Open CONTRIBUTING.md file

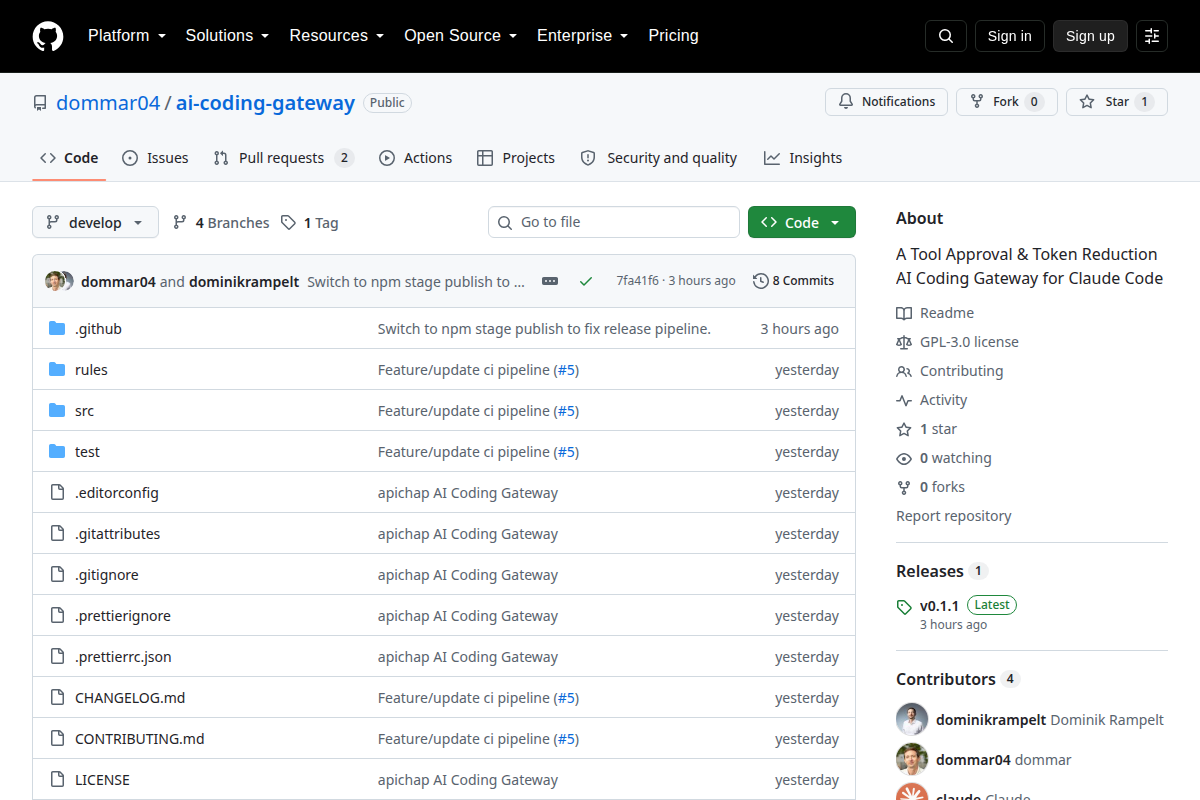(140, 739)
